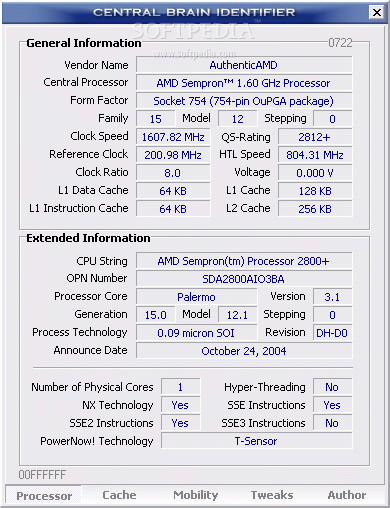Click the Number of Physical Cores value 1
Screen dimensions: 390x508
pos(181,387)
